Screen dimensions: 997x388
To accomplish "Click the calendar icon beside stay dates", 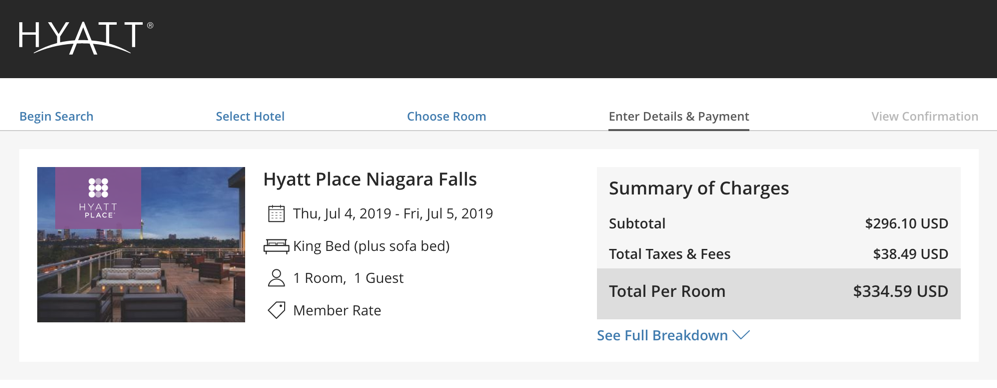I will (276, 213).
